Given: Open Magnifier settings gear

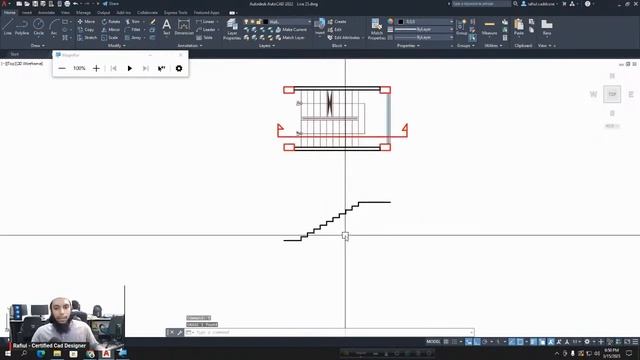Looking at the screenshot, I should pyautogui.click(x=179, y=68).
